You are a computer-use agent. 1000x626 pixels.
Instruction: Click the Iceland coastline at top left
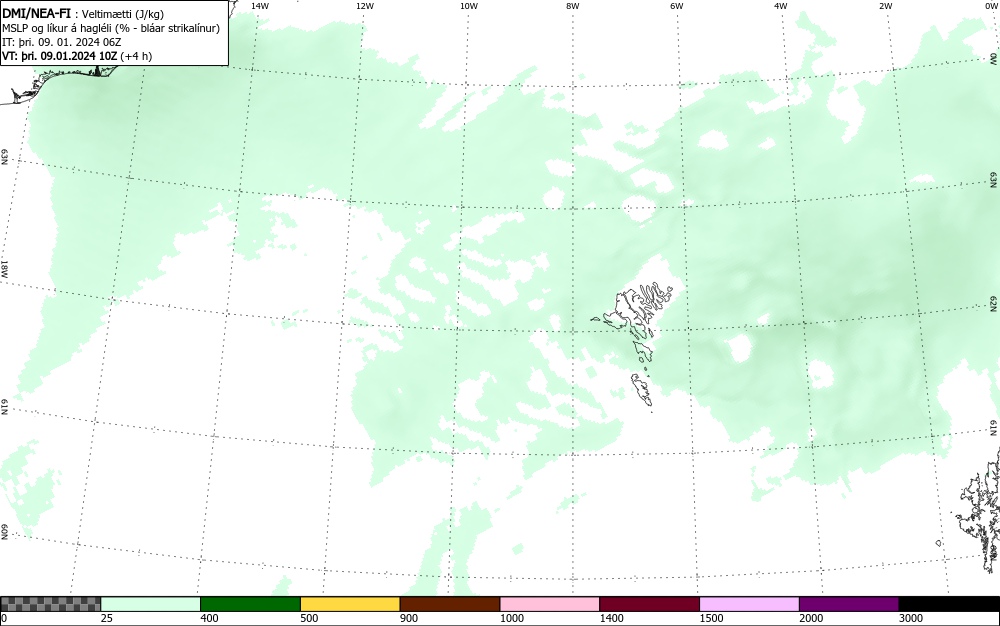tap(57, 83)
